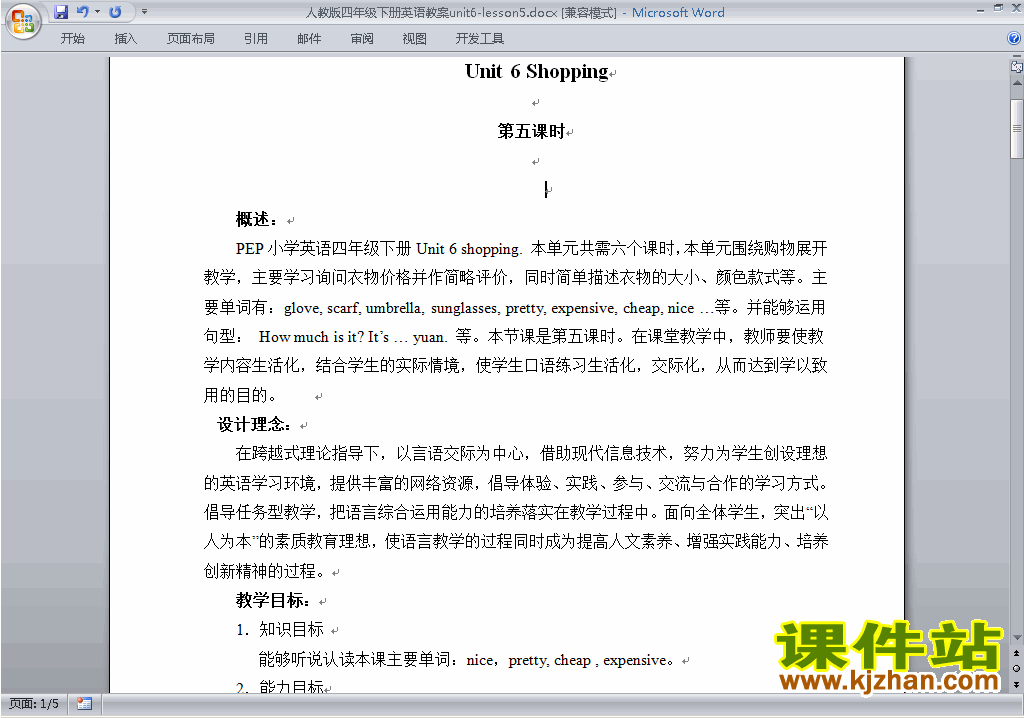Click the vertical scrollbar thumb
Image resolution: width=1024 pixels, height=718 pixels.
1017,129
